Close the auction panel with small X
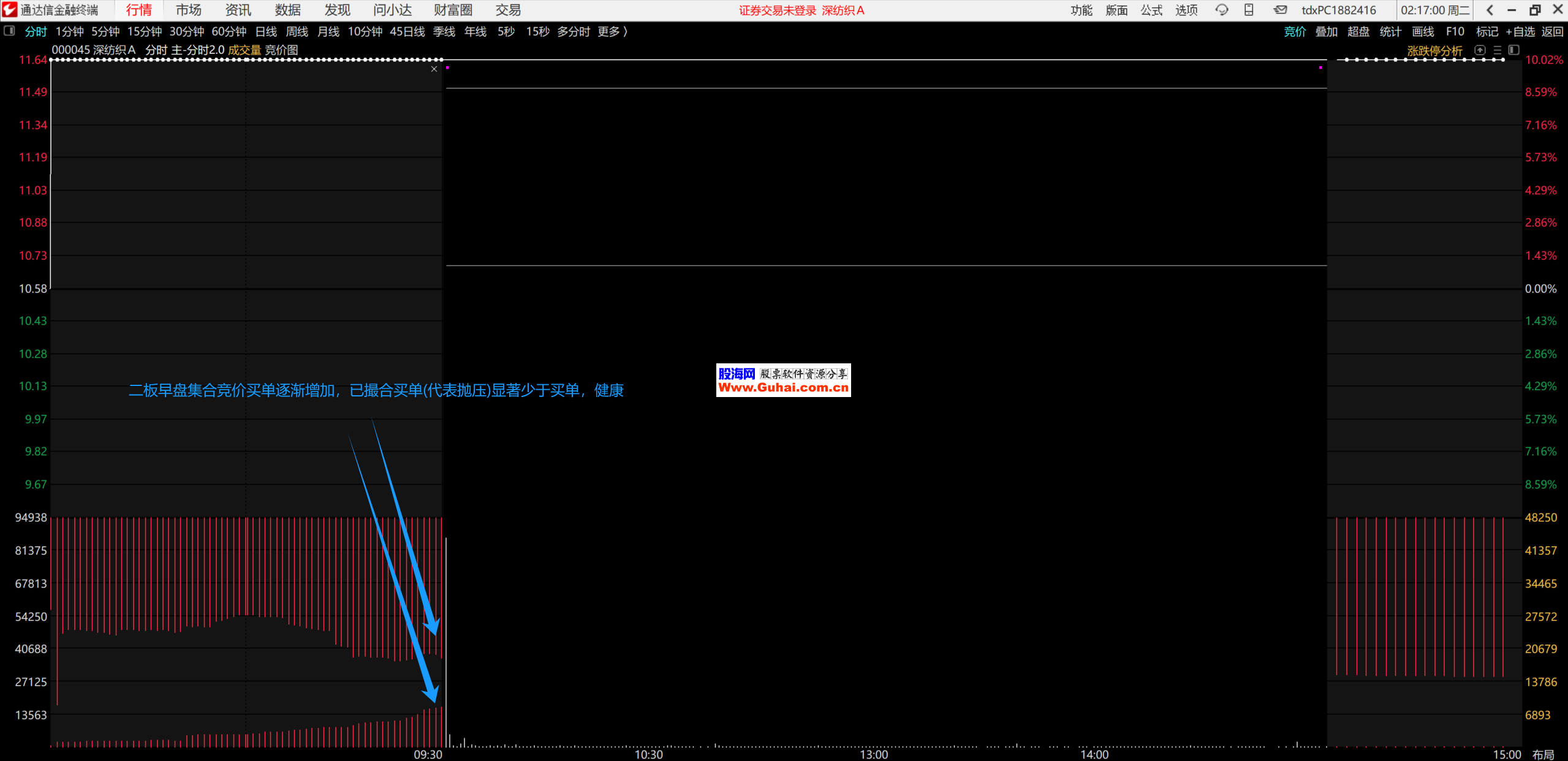The height and width of the screenshot is (761, 1568). coord(434,69)
